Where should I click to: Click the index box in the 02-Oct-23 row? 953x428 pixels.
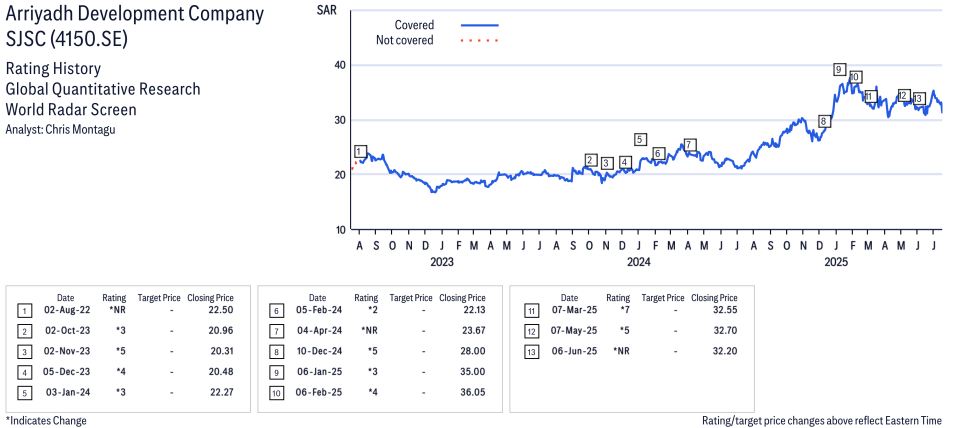[x=24, y=332]
